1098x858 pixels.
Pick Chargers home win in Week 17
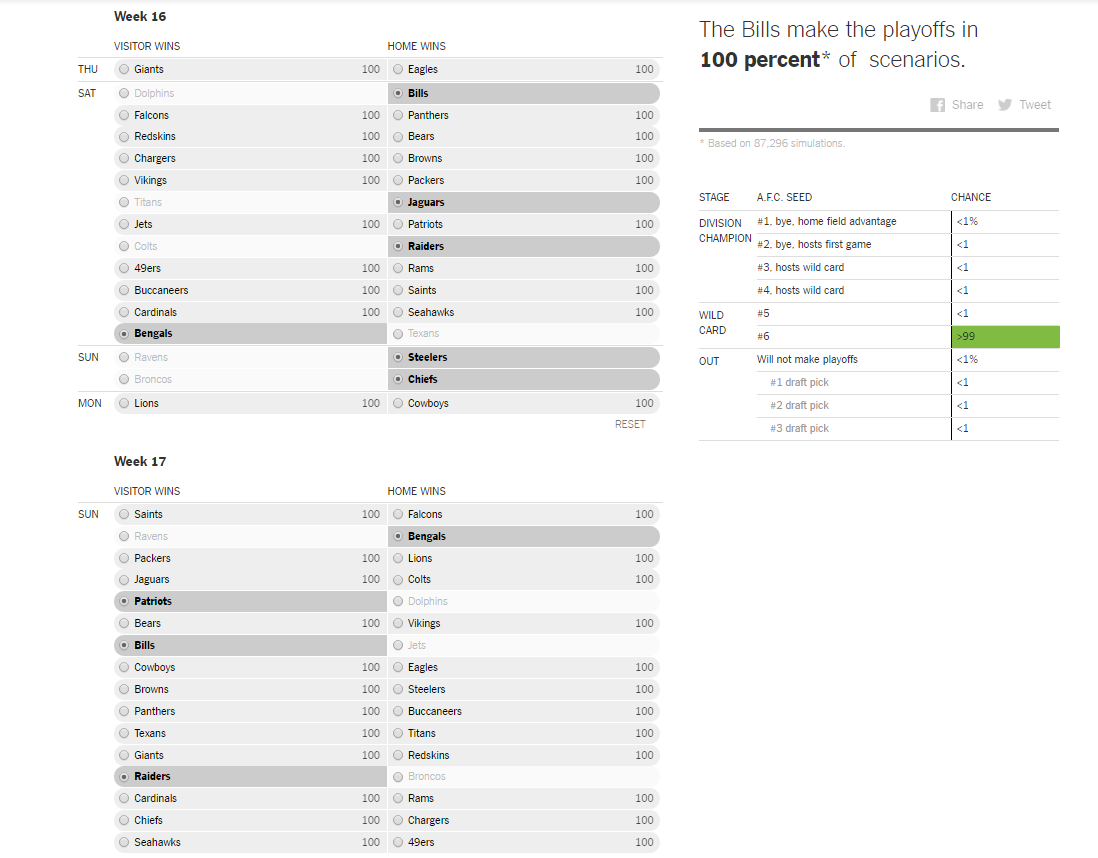(x=524, y=820)
